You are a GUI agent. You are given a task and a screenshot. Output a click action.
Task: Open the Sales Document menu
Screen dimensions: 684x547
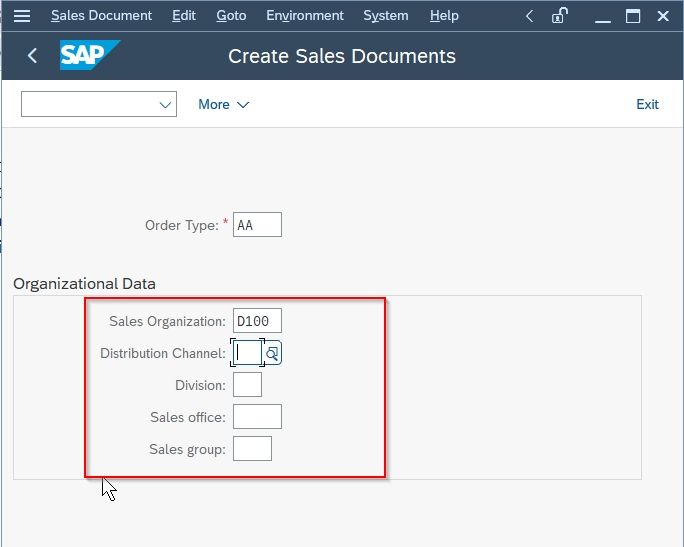pyautogui.click(x=101, y=16)
